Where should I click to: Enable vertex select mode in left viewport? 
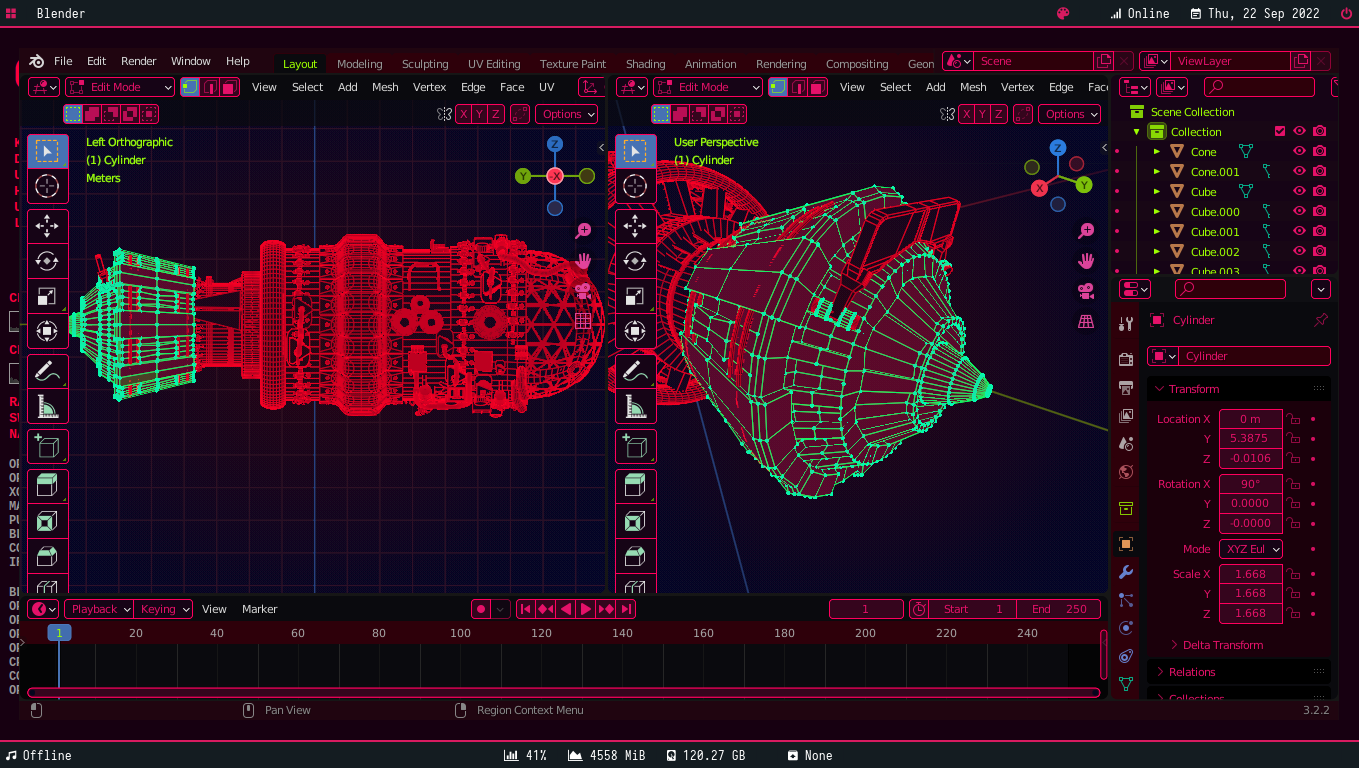(x=190, y=87)
